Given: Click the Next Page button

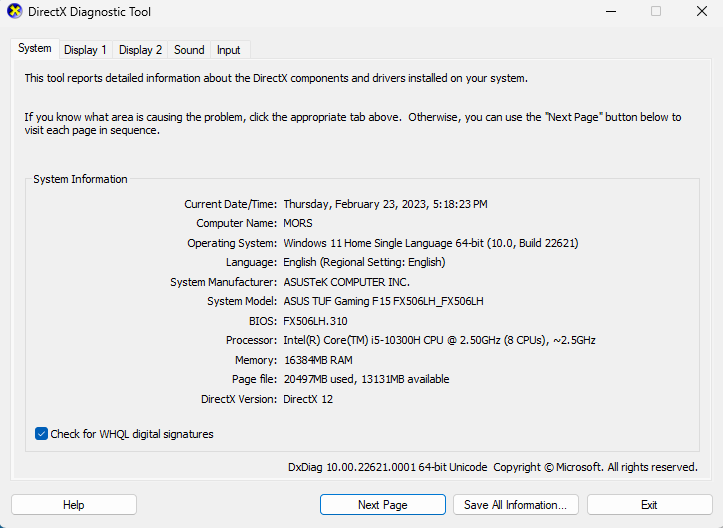Looking at the screenshot, I should pyautogui.click(x=383, y=505).
